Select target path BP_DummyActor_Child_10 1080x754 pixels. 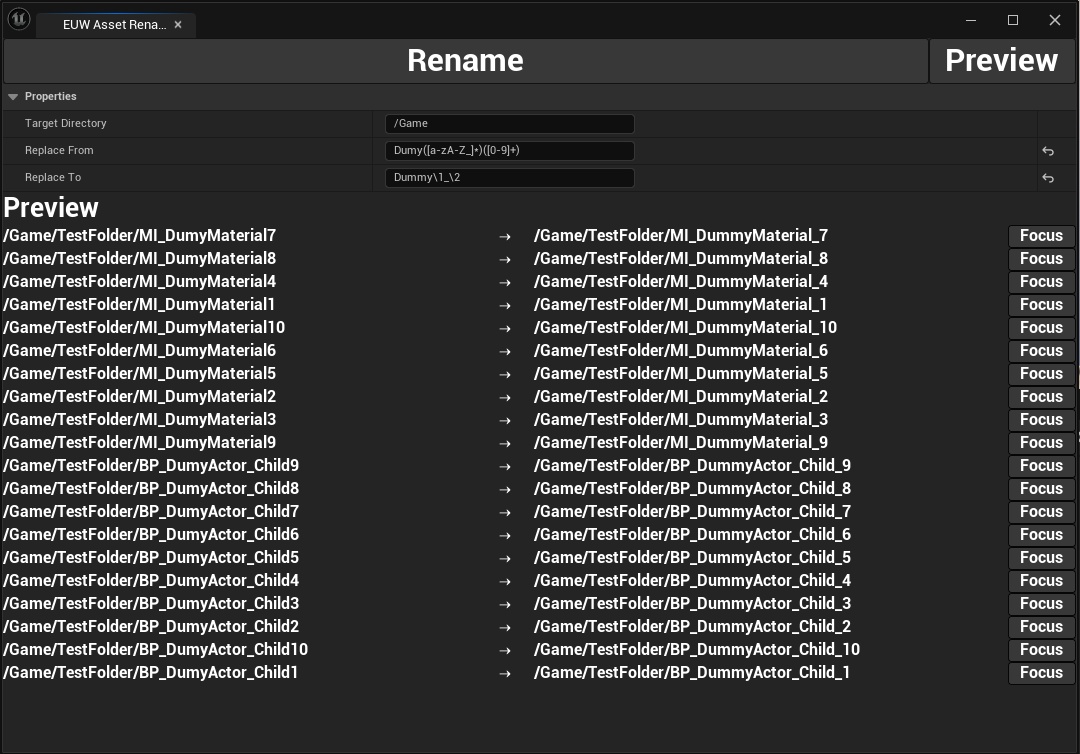click(x=696, y=649)
